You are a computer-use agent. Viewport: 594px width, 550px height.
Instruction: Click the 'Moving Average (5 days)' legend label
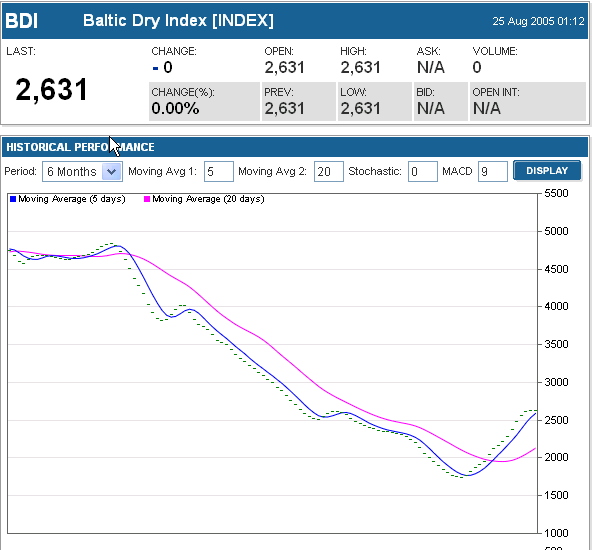[x=72, y=199]
